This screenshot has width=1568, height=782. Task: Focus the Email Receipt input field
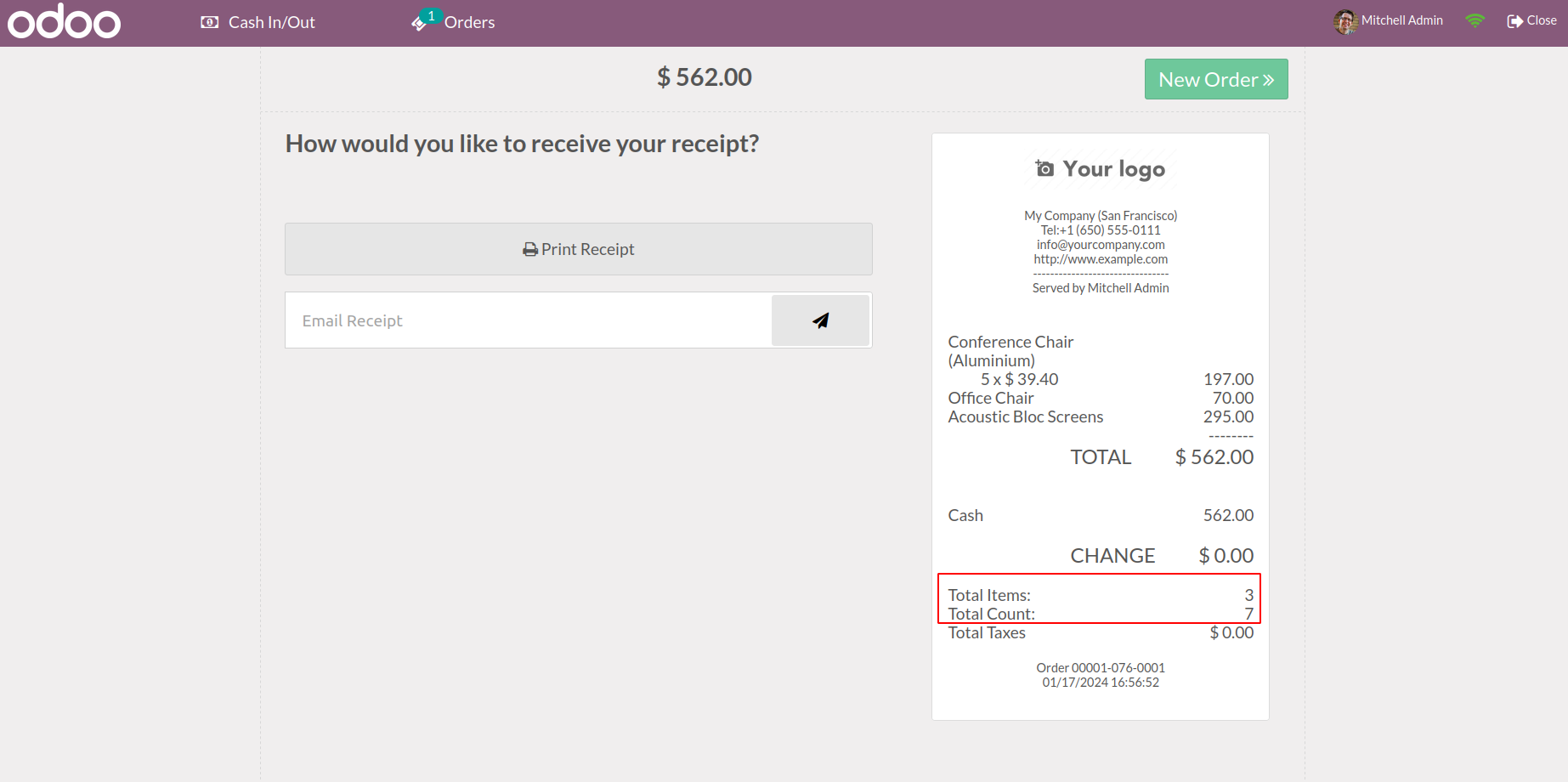[x=528, y=320]
